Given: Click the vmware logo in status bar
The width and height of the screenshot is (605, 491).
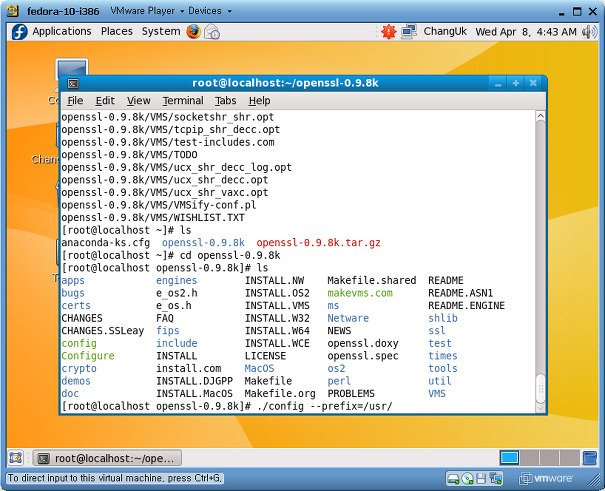Looking at the screenshot, I should [546, 479].
